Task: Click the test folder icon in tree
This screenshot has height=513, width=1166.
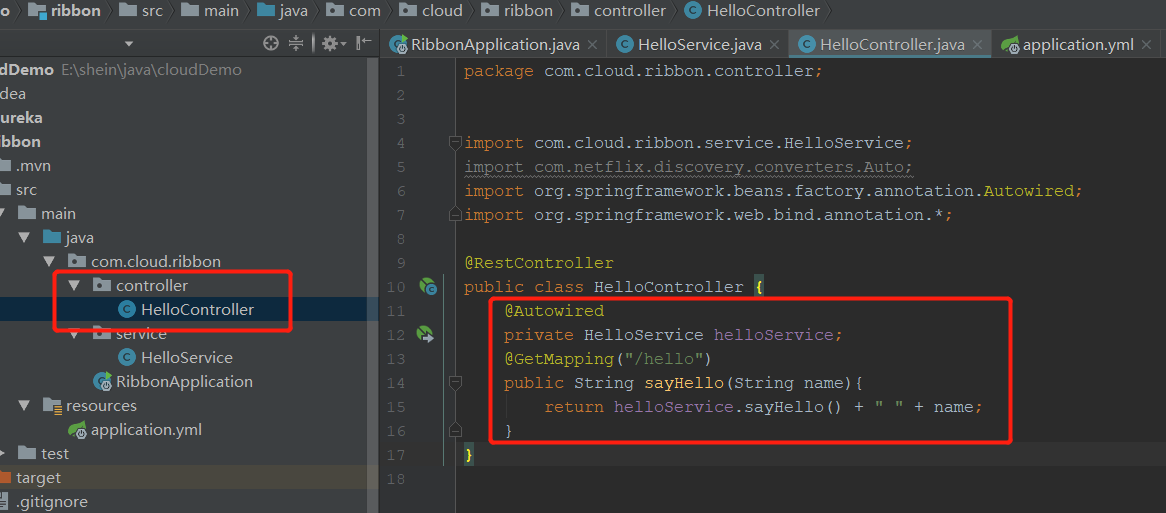Action: coord(28,454)
